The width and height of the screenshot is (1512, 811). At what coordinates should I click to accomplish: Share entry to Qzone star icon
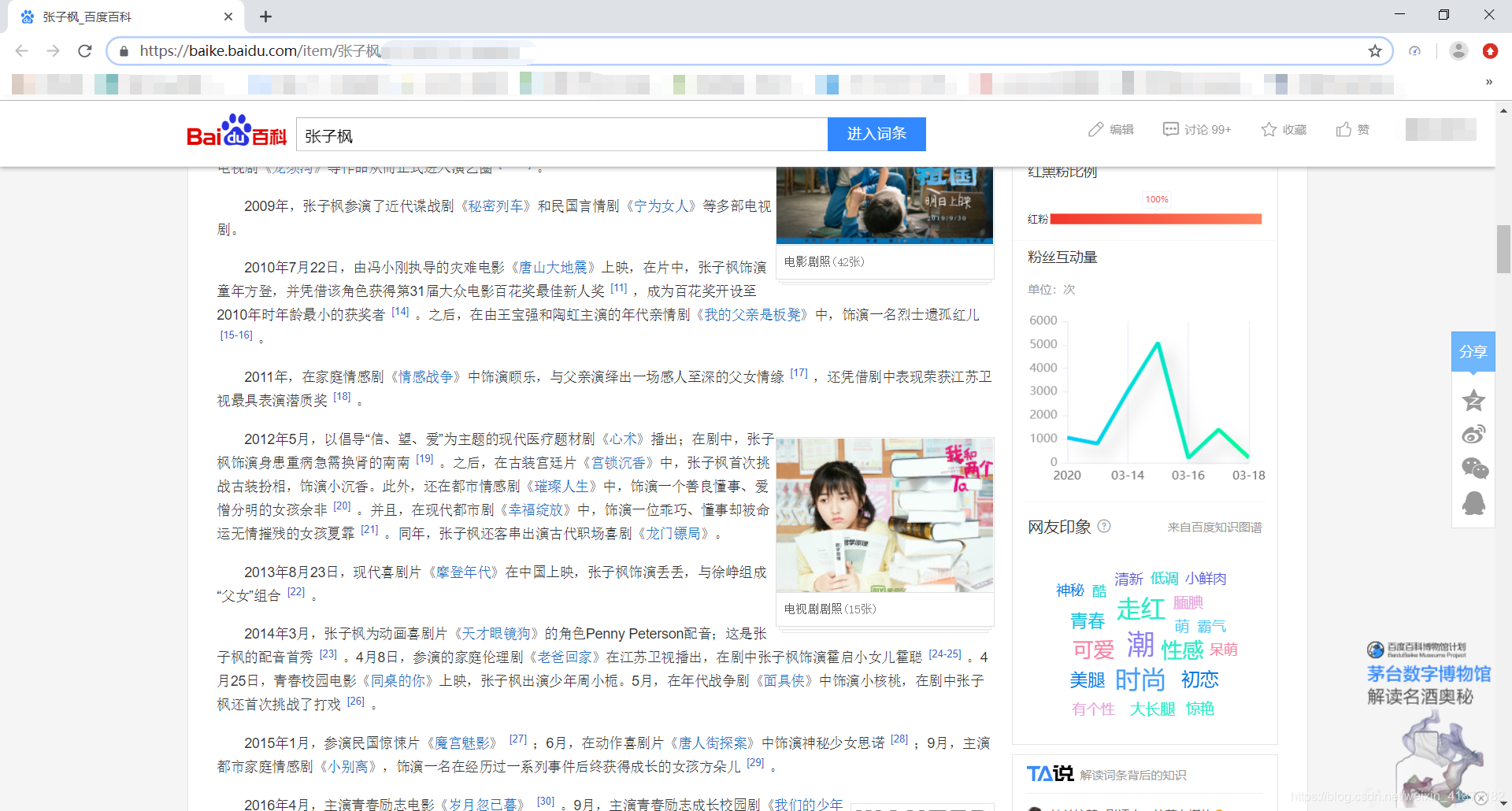pos(1473,400)
